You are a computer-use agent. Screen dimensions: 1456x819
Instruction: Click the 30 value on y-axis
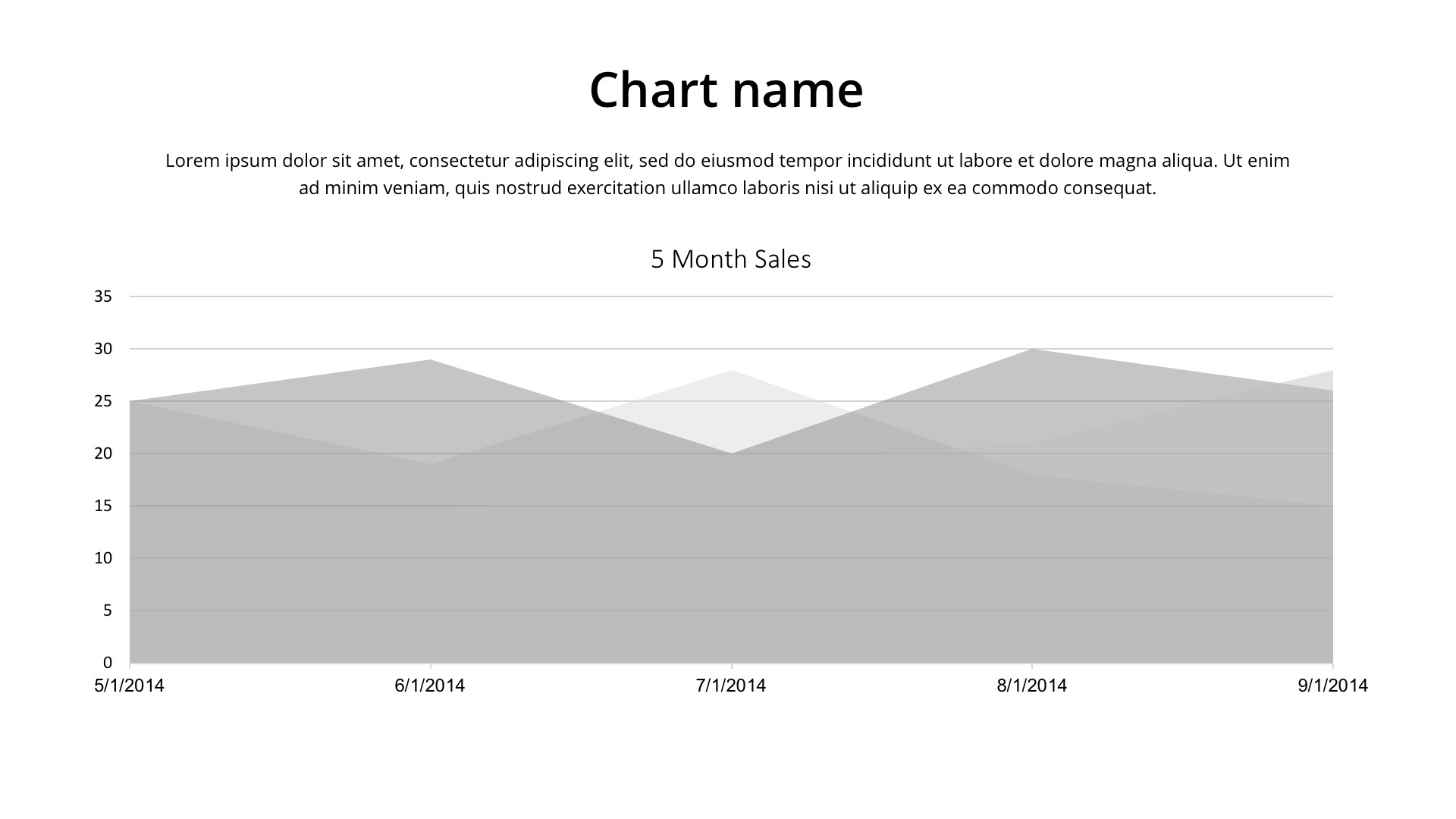tap(103, 349)
